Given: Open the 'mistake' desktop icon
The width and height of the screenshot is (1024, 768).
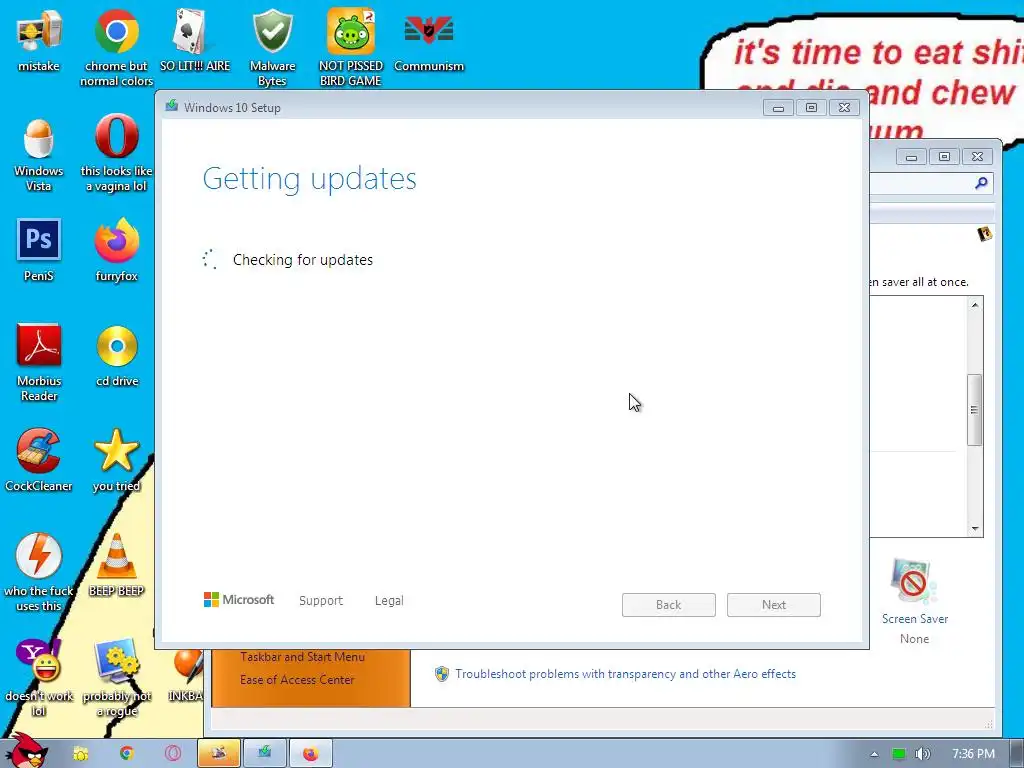Looking at the screenshot, I should [x=39, y=40].
